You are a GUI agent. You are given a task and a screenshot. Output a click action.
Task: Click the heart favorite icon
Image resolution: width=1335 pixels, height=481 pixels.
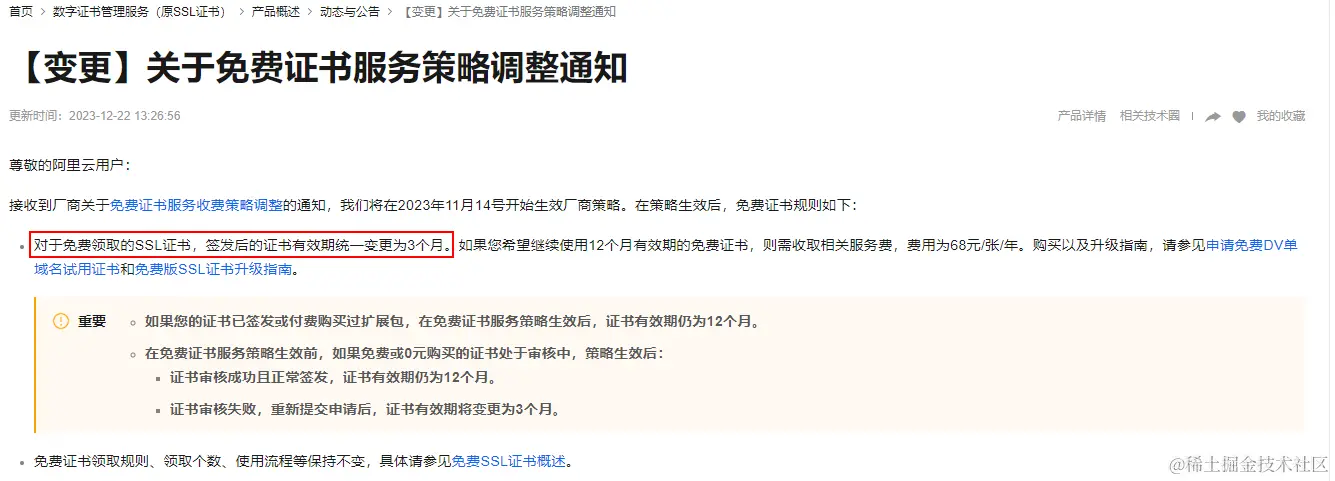[x=1239, y=117]
